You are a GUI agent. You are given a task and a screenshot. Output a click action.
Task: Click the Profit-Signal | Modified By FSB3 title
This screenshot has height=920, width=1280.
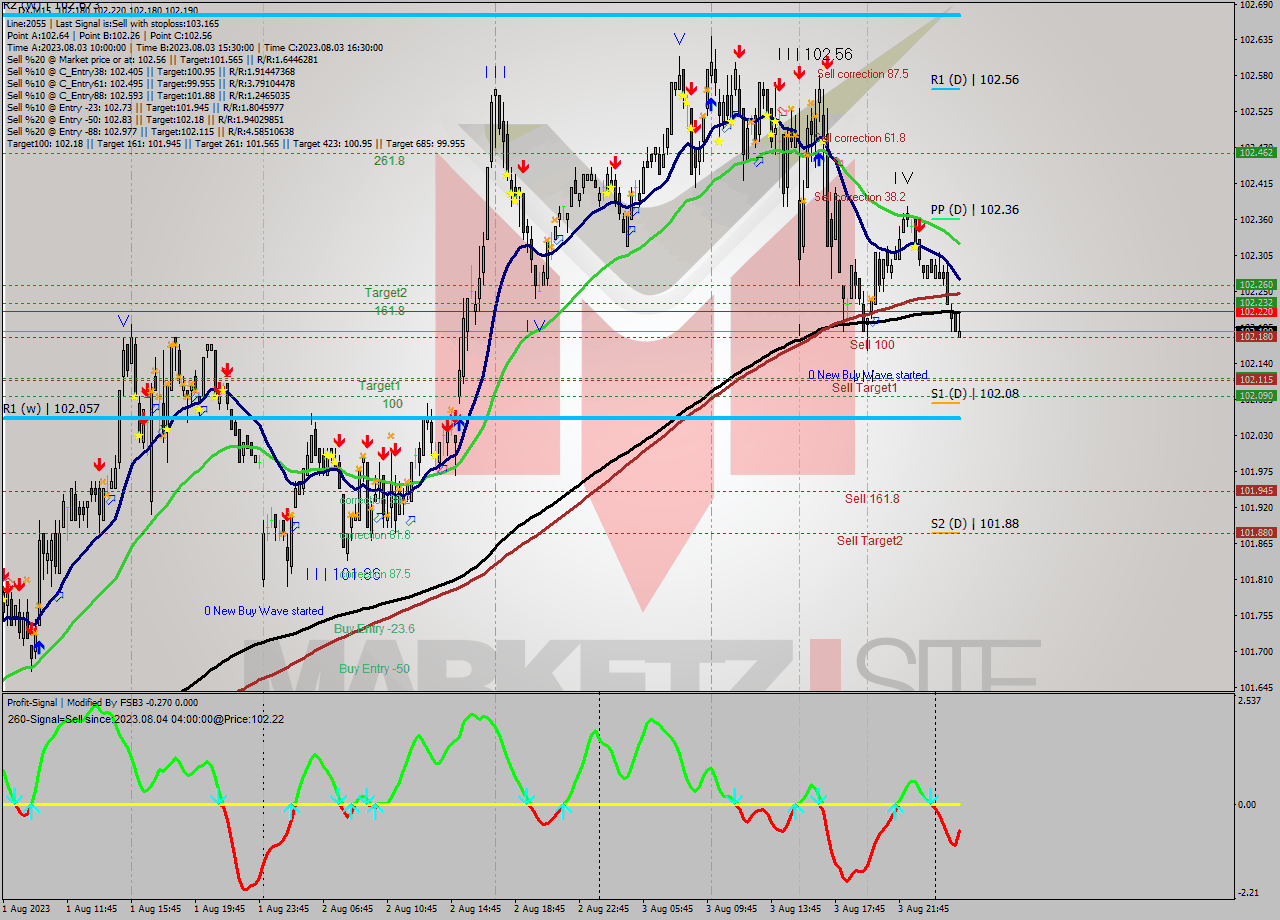point(102,703)
